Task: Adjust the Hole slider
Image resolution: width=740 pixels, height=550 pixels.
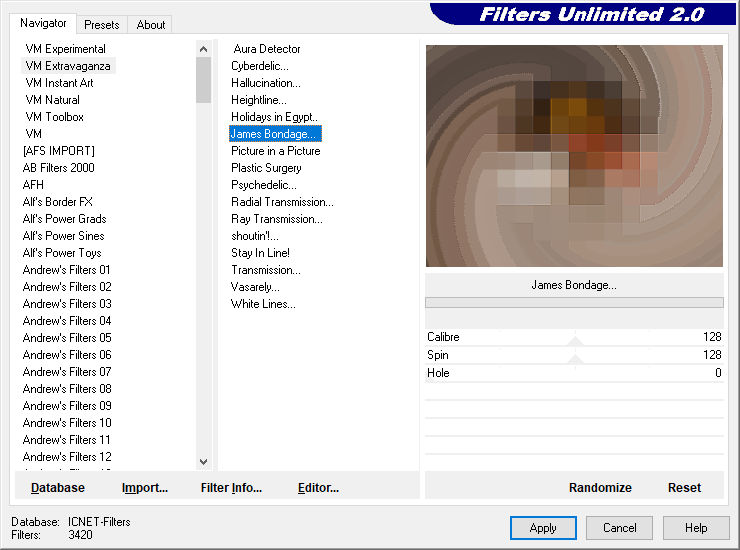Action: click(574, 373)
